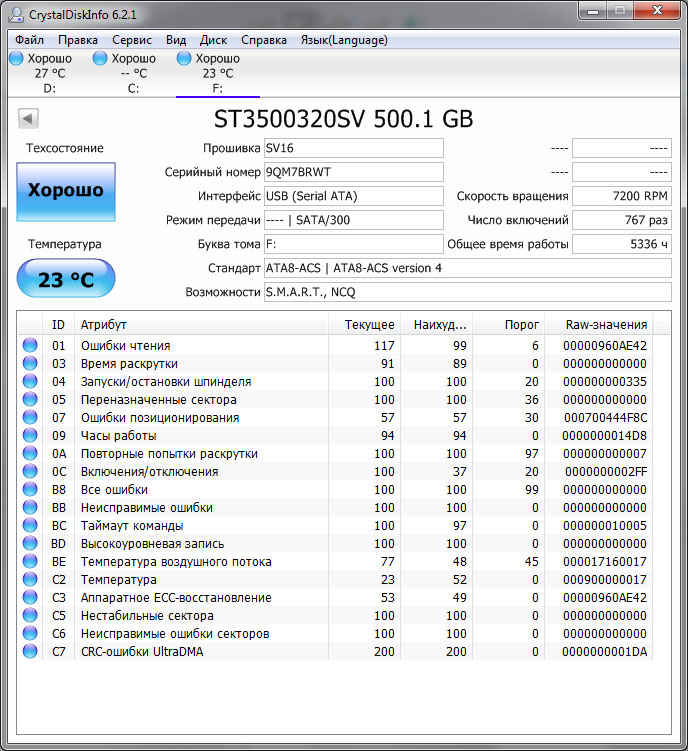
Task: Click the blue status icon for disk F:
Action: point(183,58)
